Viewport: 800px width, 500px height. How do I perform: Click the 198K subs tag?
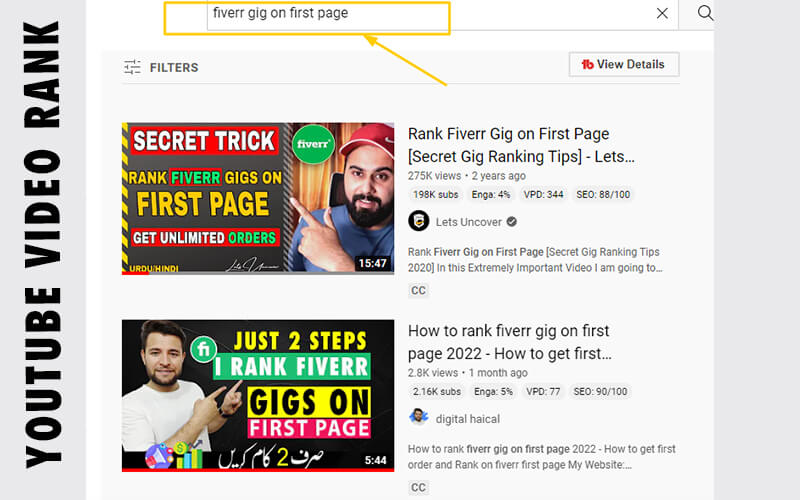click(436, 194)
